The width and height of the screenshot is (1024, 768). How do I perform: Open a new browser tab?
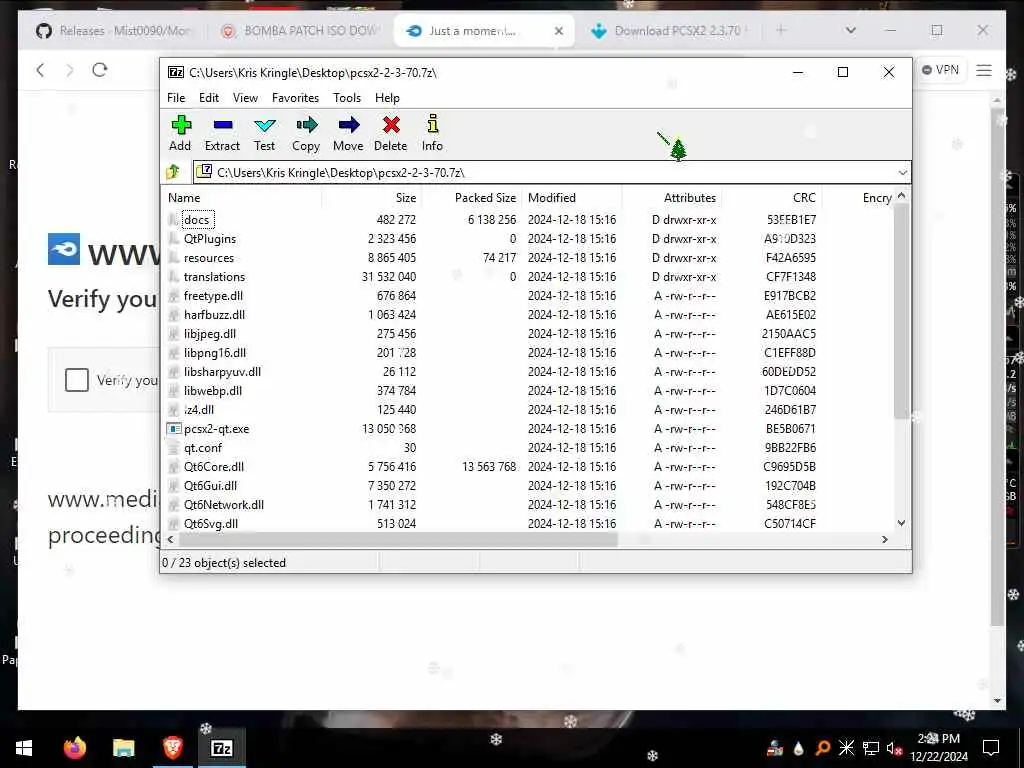[781, 30]
